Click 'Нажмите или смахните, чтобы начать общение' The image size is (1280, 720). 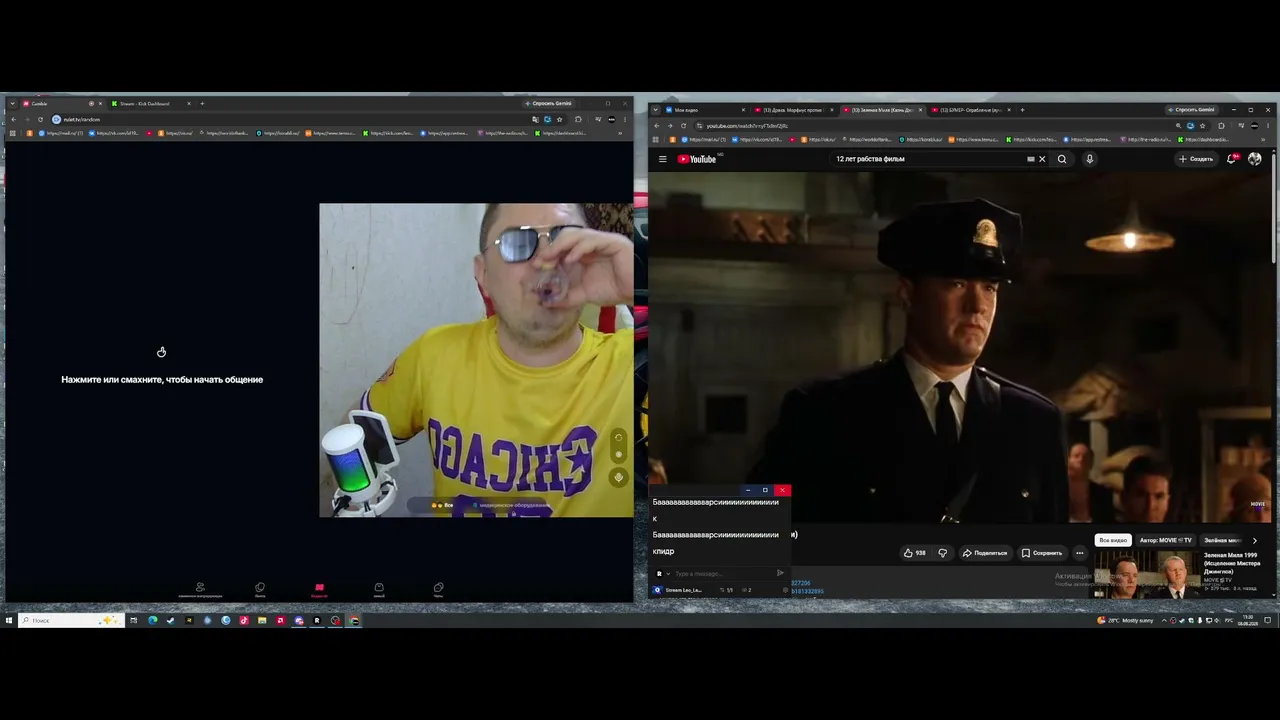click(x=162, y=380)
